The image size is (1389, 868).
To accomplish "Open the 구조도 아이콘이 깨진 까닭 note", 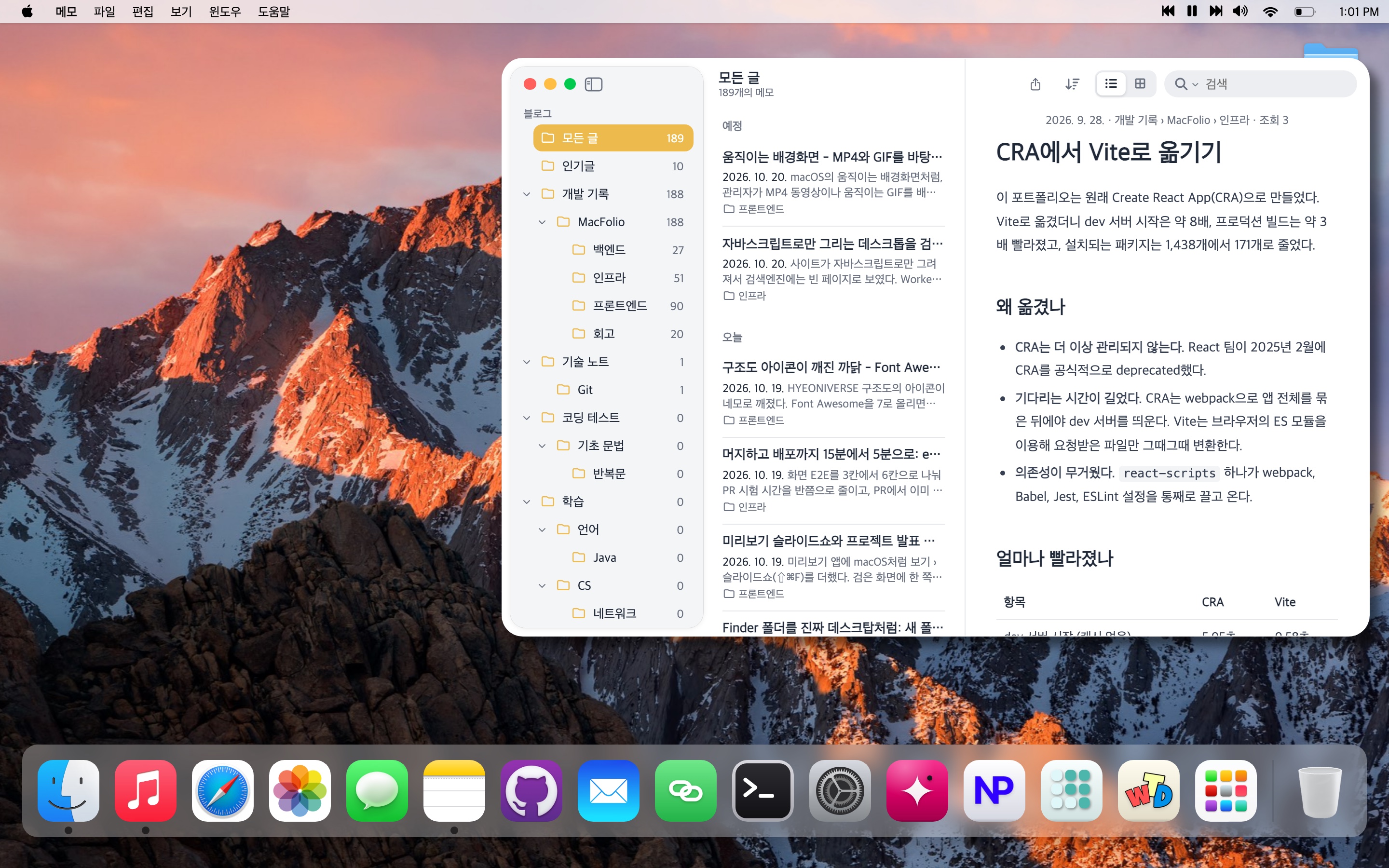I will (x=833, y=393).
